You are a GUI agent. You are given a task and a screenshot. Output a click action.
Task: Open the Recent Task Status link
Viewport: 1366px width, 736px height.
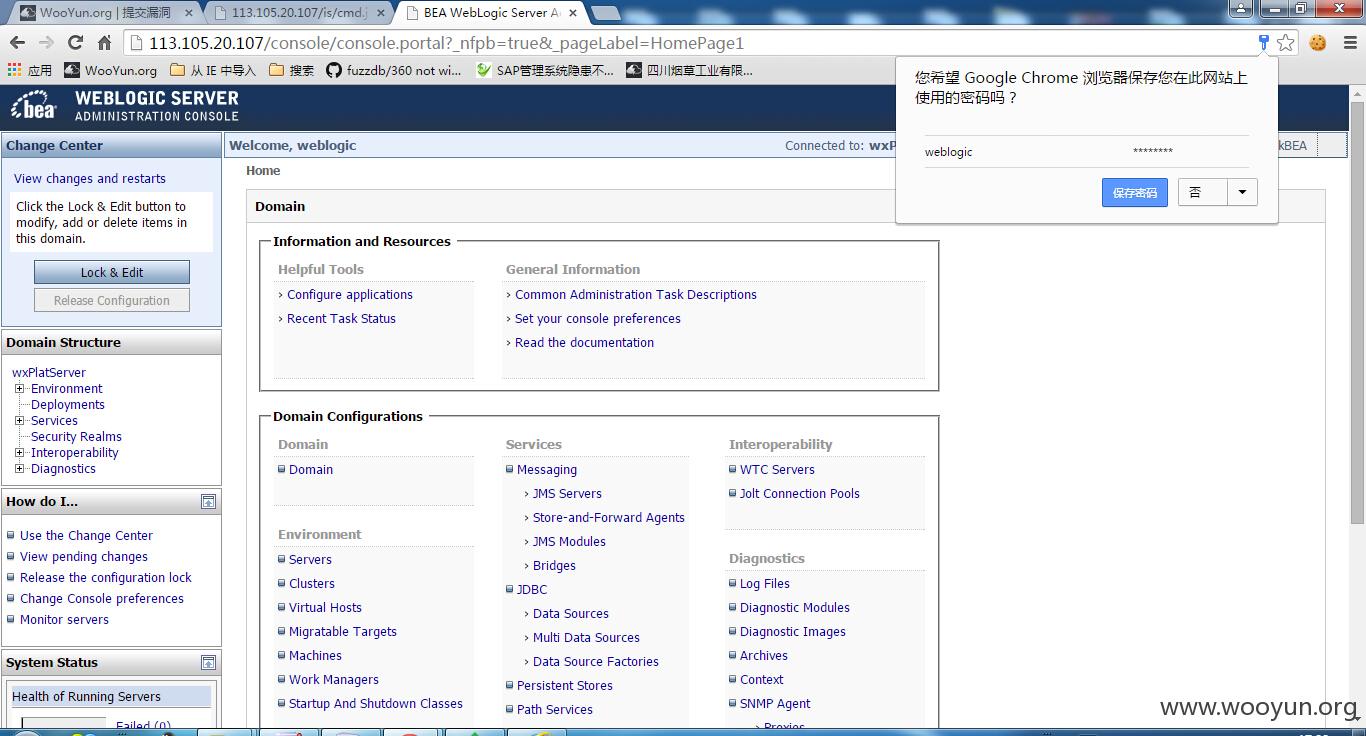tap(341, 319)
